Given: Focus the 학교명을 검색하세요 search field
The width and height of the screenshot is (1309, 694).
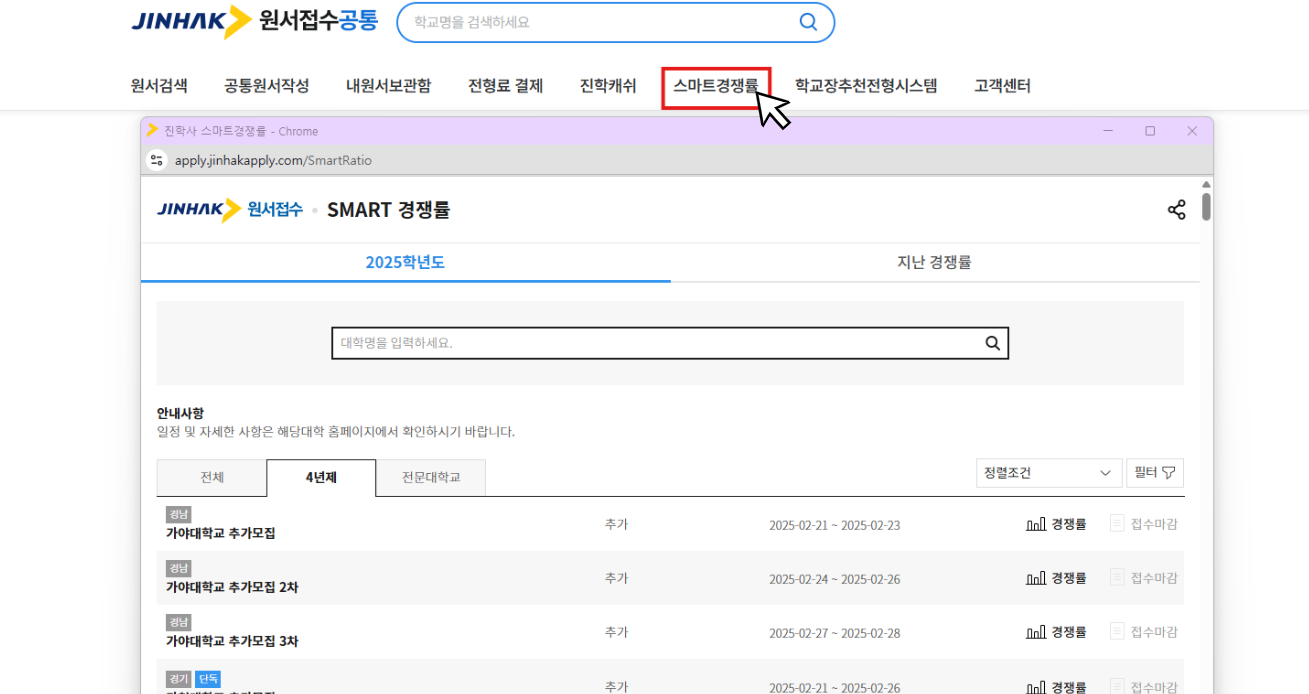Looking at the screenshot, I should [x=615, y=22].
